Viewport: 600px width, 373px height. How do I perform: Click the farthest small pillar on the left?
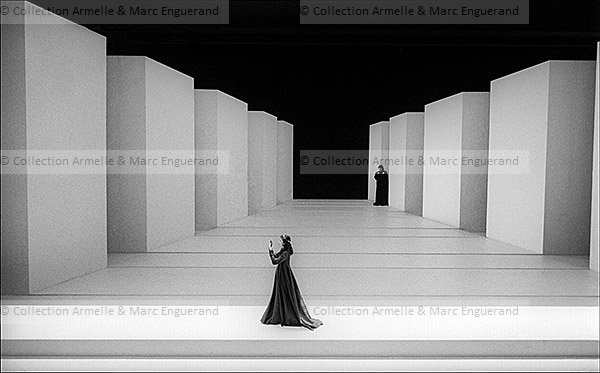(285, 161)
